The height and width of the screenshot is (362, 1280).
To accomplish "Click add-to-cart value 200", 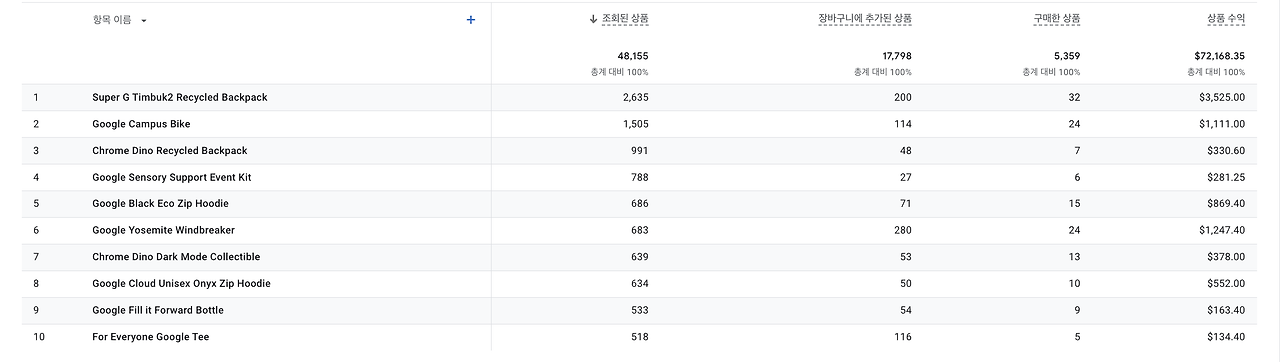I will point(902,97).
